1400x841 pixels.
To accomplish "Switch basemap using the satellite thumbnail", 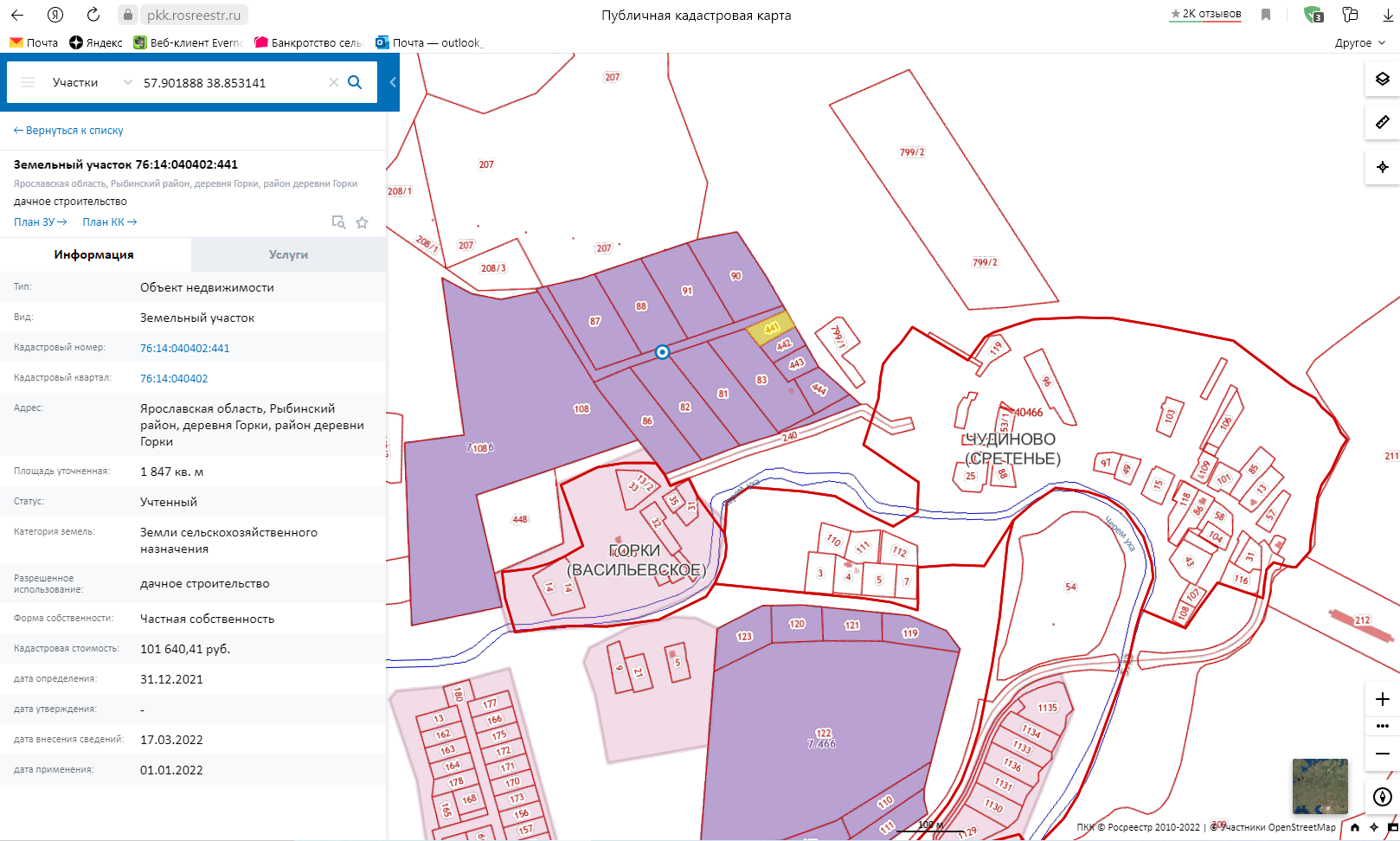I will click(x=1320, y=786).
